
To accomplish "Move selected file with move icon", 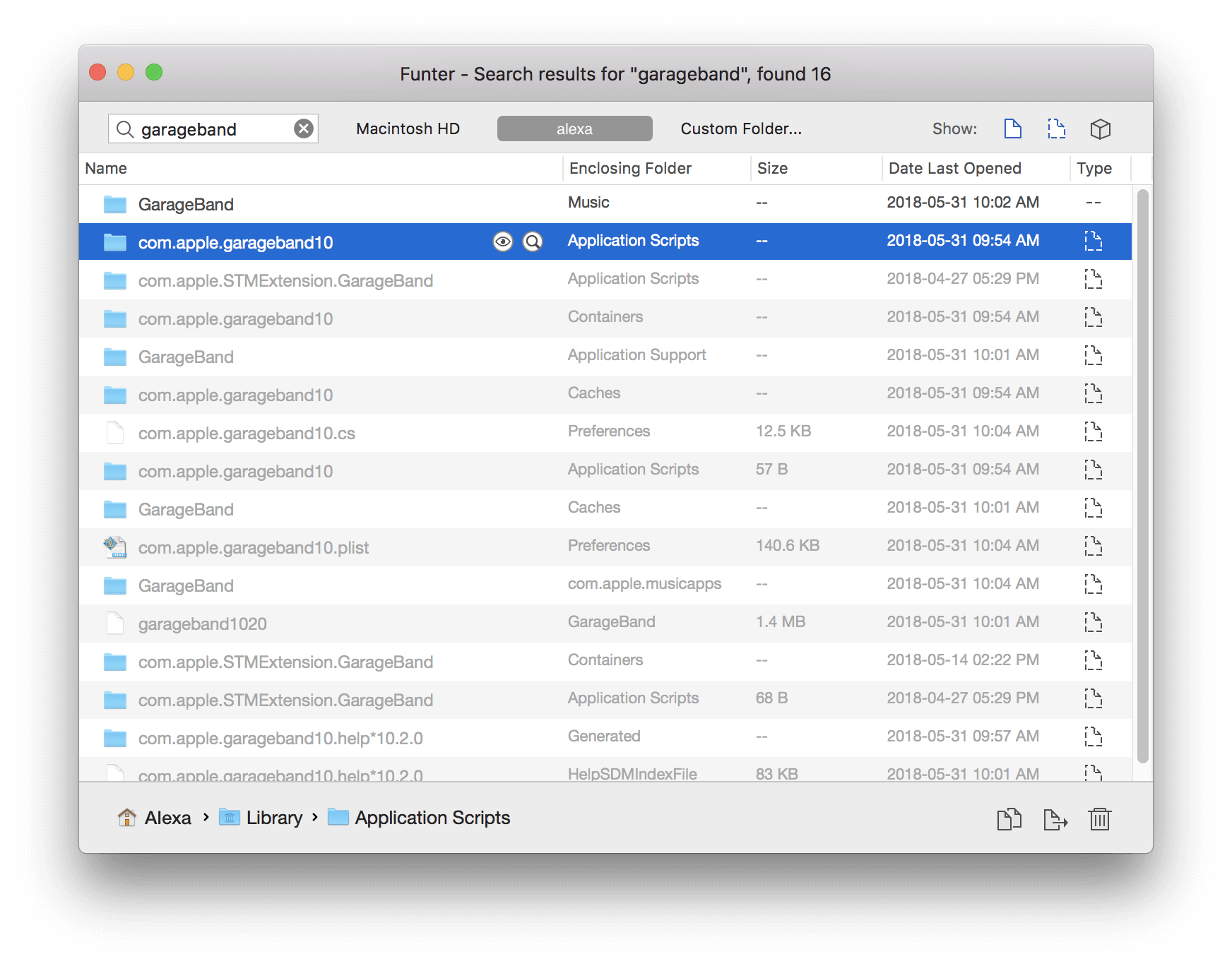I will click(x=1055, y=819).
